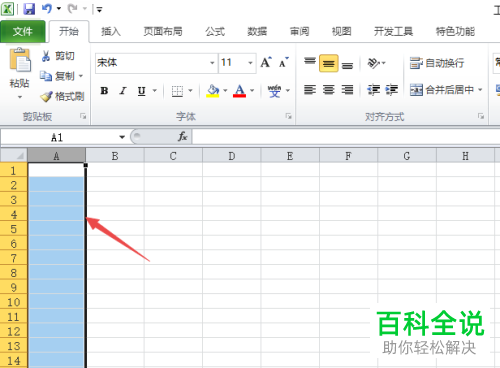Activate the 格式刷 format painter
The image size is (500, 368).
point(62,97)
